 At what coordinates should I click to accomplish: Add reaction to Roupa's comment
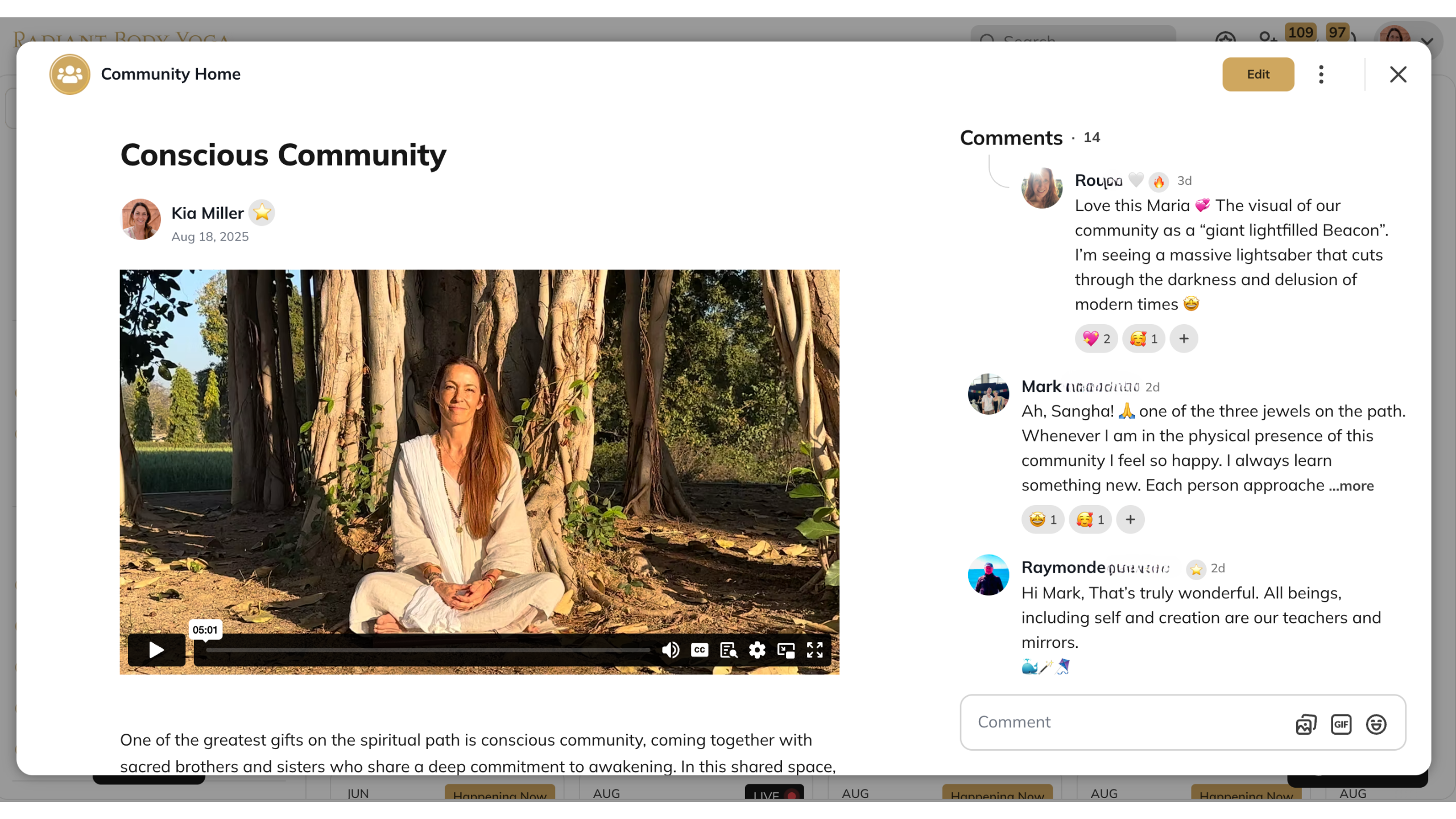point(1184,339)
